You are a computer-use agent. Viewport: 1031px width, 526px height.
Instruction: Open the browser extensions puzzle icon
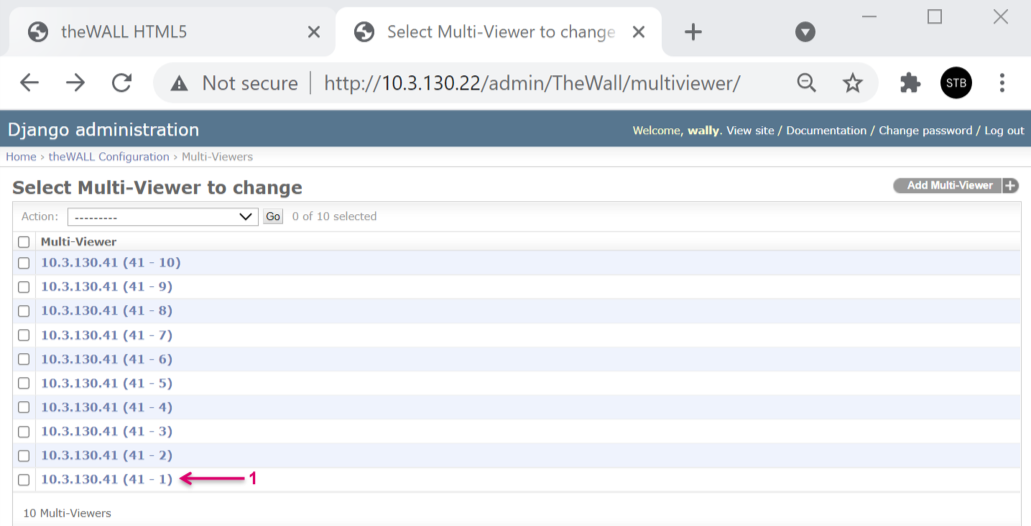click(910, 83)
